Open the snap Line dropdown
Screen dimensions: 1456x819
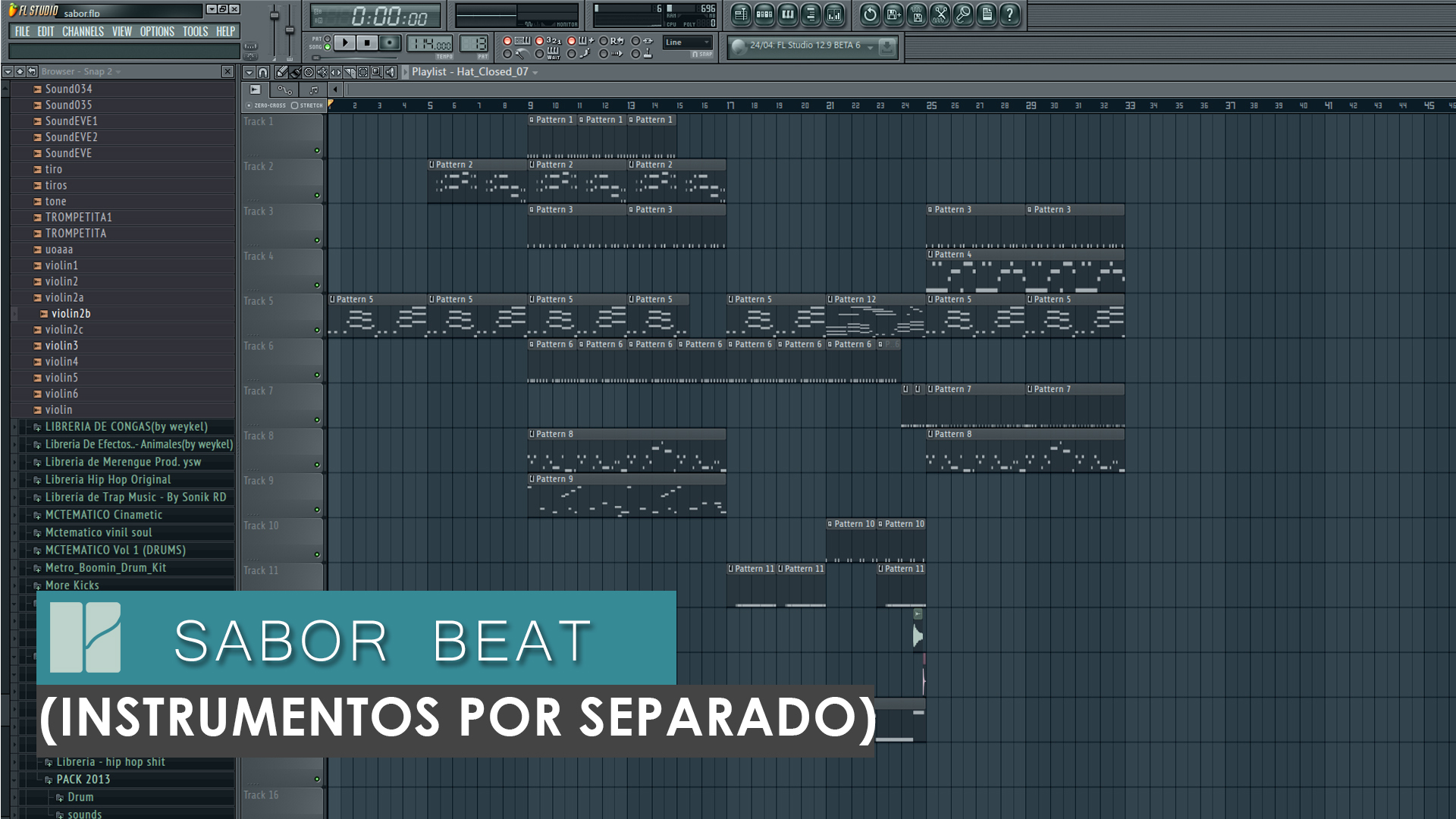point(687,42)
